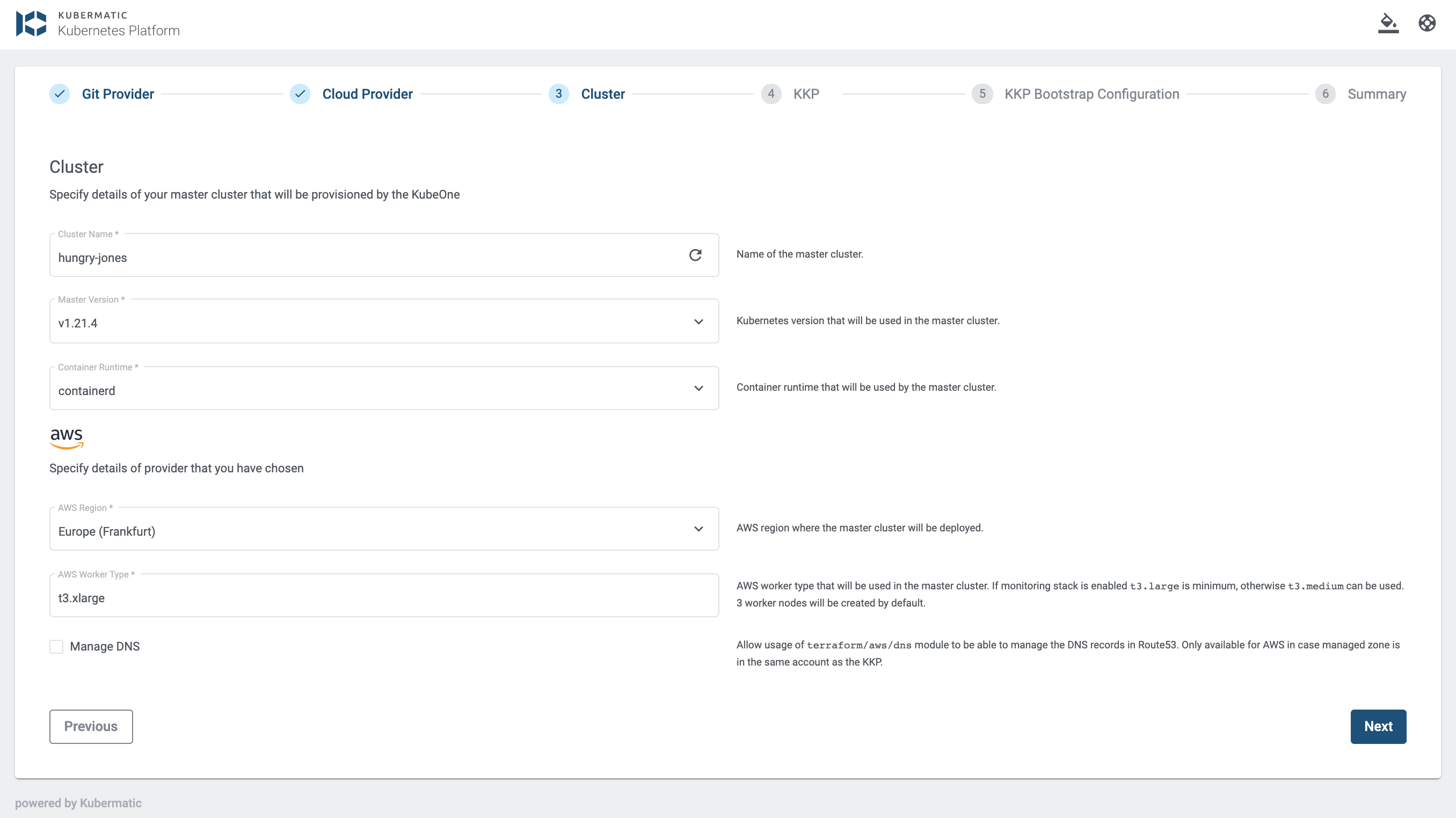Viewport: 1456px width, 818px height.
Task: Click the Previous button
Action: pos(91,726)
